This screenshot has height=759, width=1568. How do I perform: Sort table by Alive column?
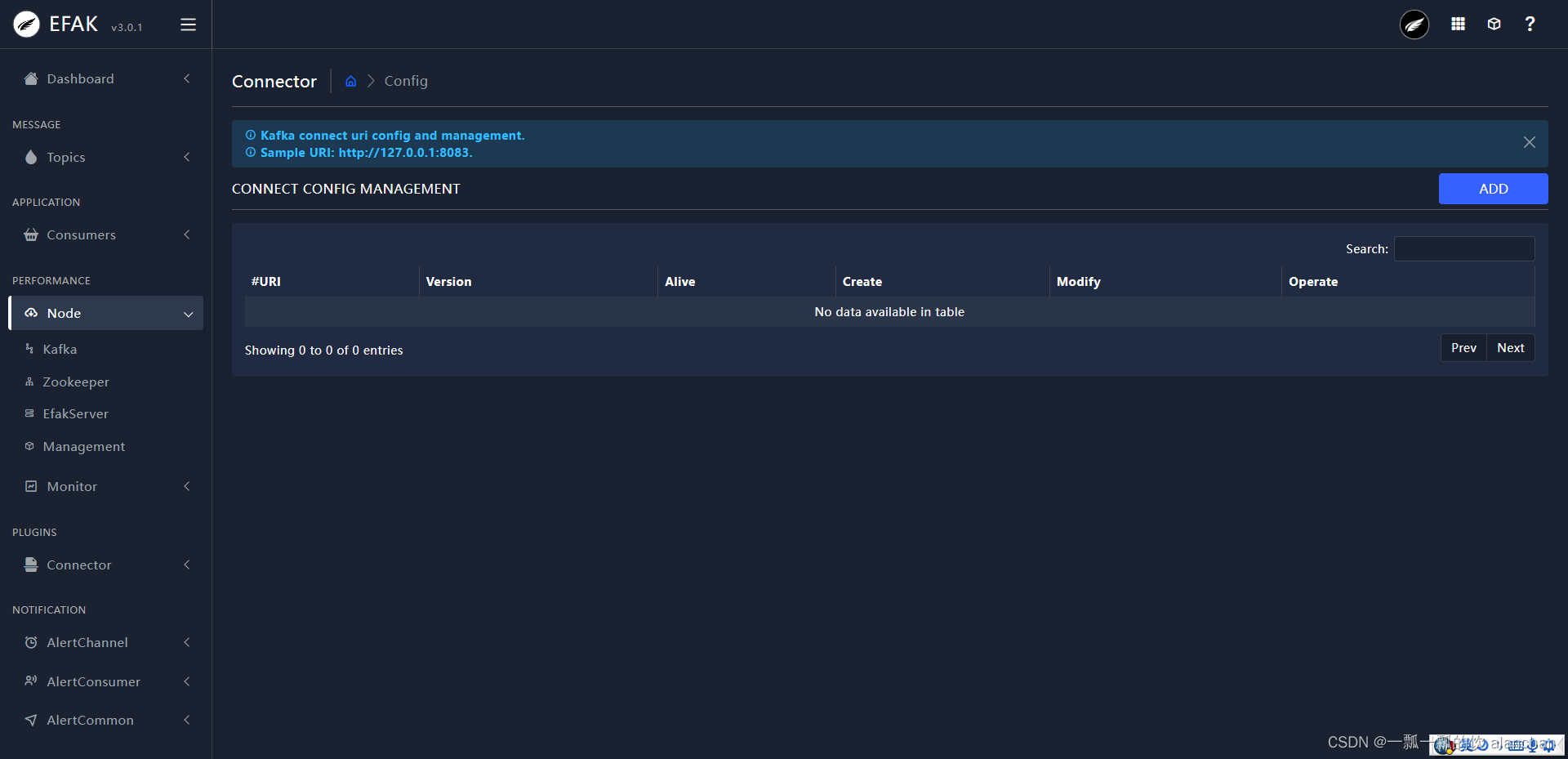point(746,282)
